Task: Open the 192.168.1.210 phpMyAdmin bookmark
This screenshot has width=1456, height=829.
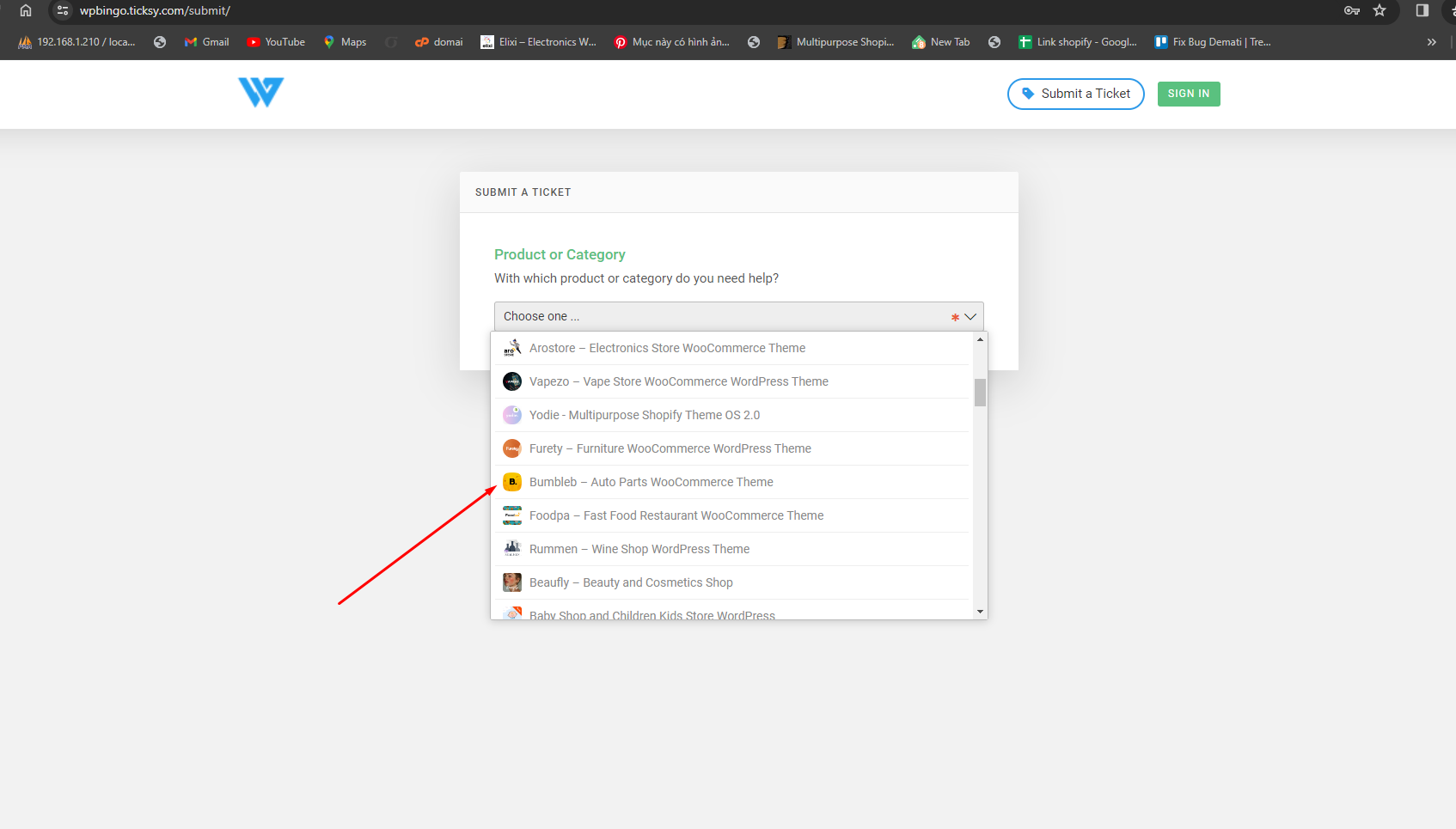Action: (x=76, y=42)
